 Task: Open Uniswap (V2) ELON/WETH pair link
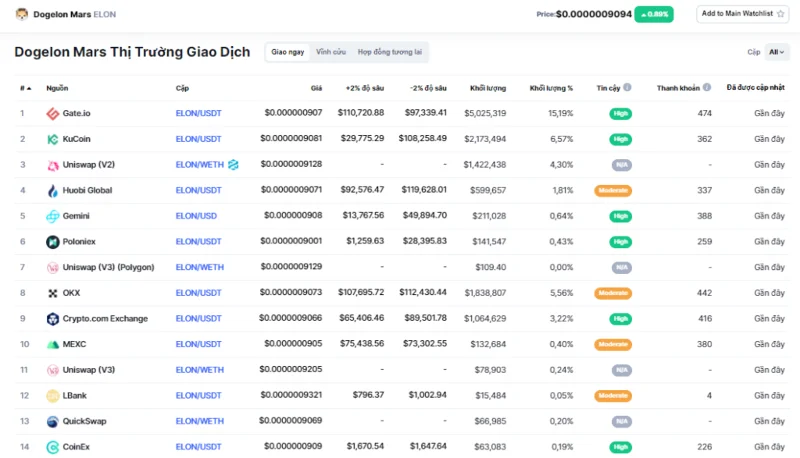(x=199, y=165)
